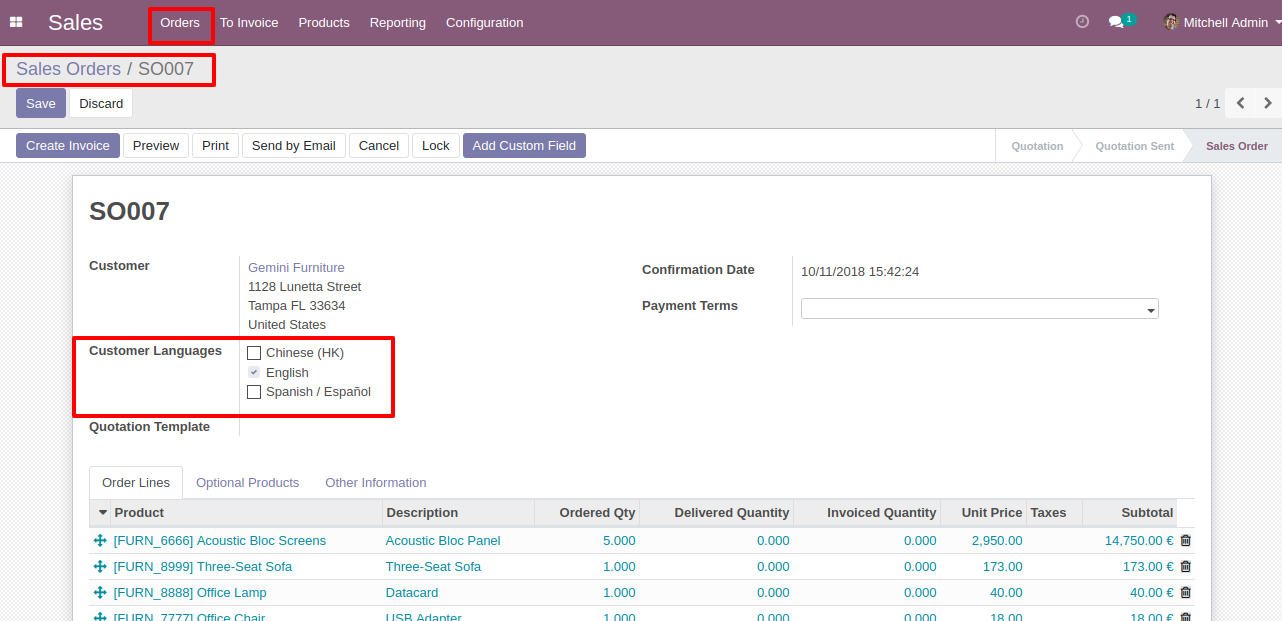Open the activities clock icon
Viewport: 1282px width, 621px height.
pyautogui.click(x=1082, y=22)
